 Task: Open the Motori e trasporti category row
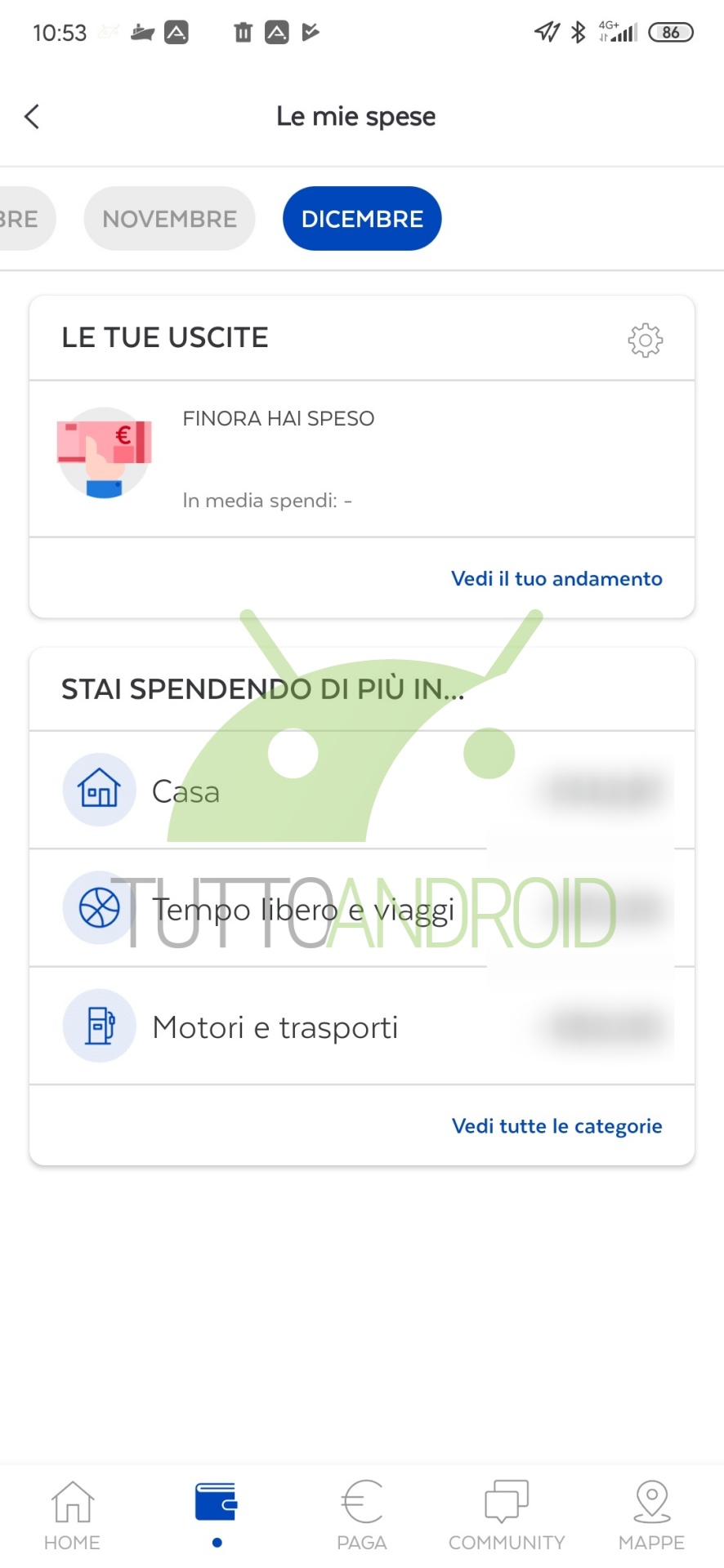coord(362,1027)
